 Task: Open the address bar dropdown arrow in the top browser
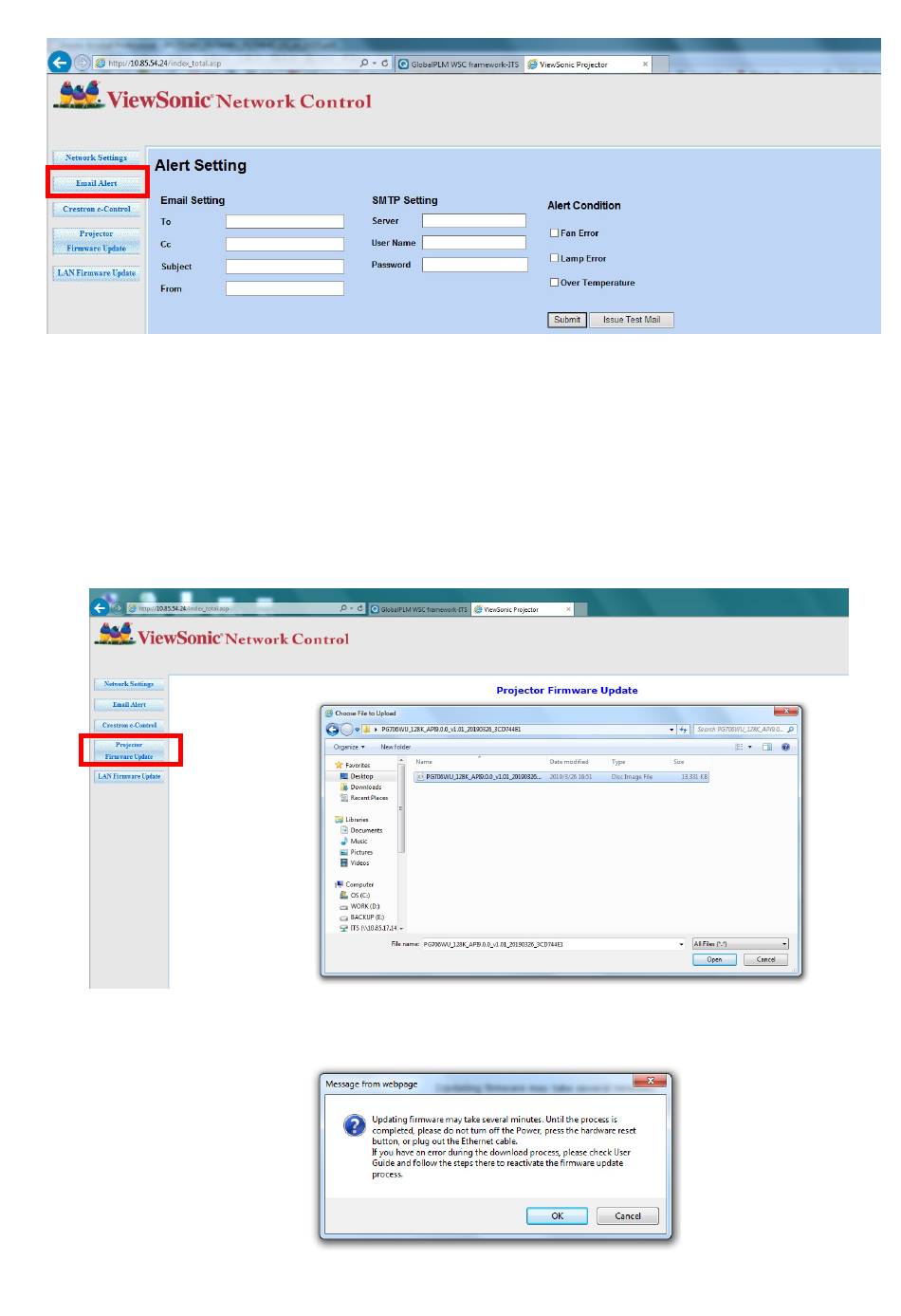[375, 64]
